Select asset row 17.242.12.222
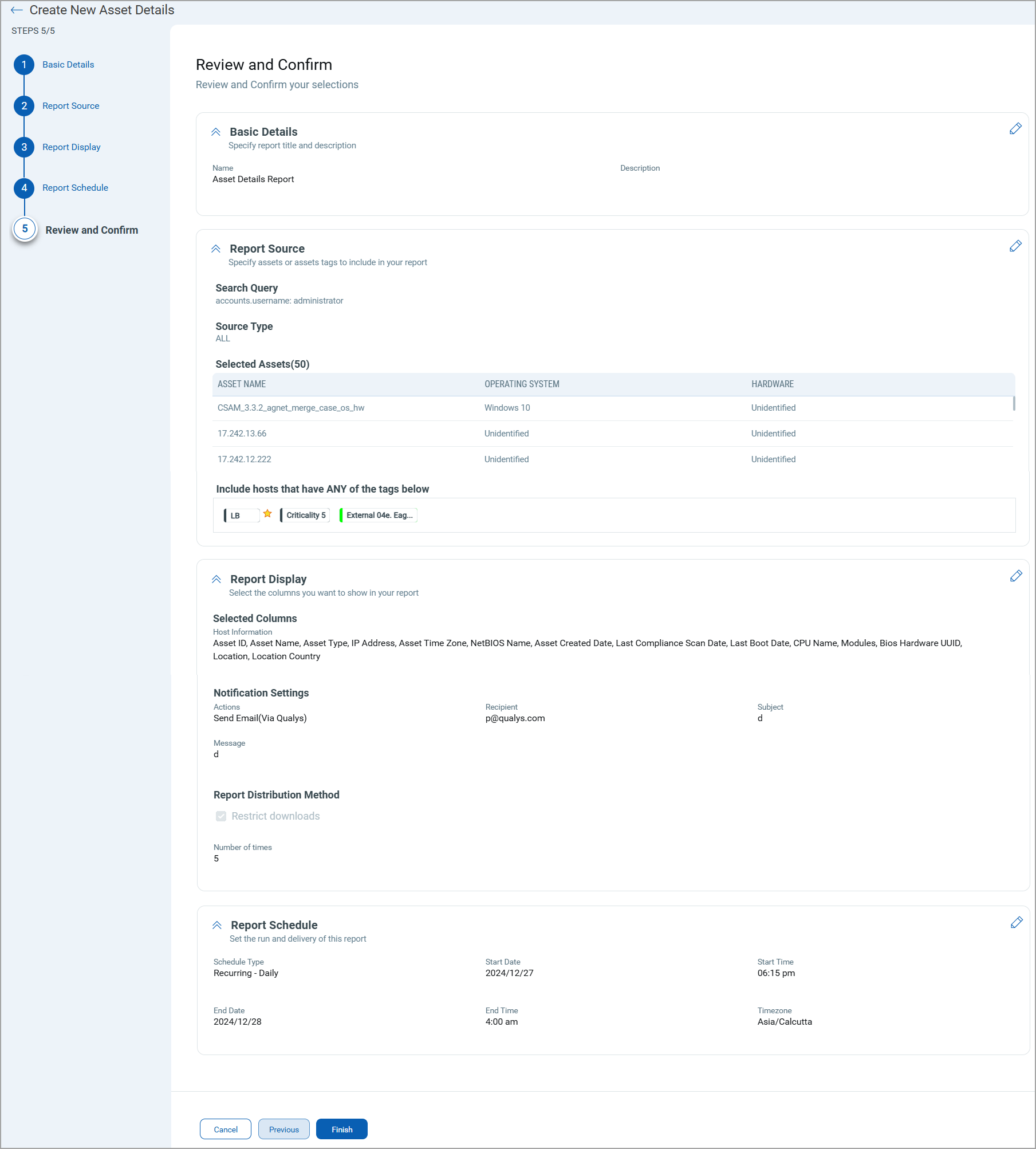1036x1149 pixels. point(613,459)
